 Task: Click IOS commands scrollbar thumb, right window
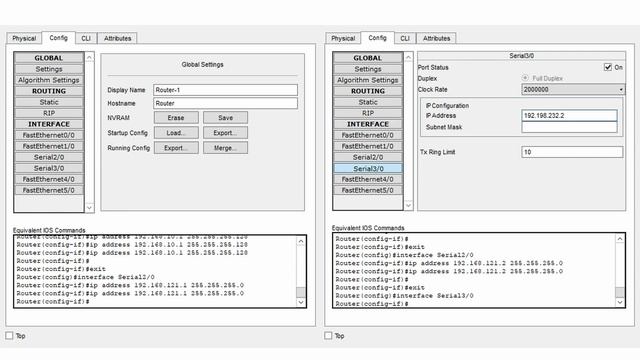pos(620,292)
